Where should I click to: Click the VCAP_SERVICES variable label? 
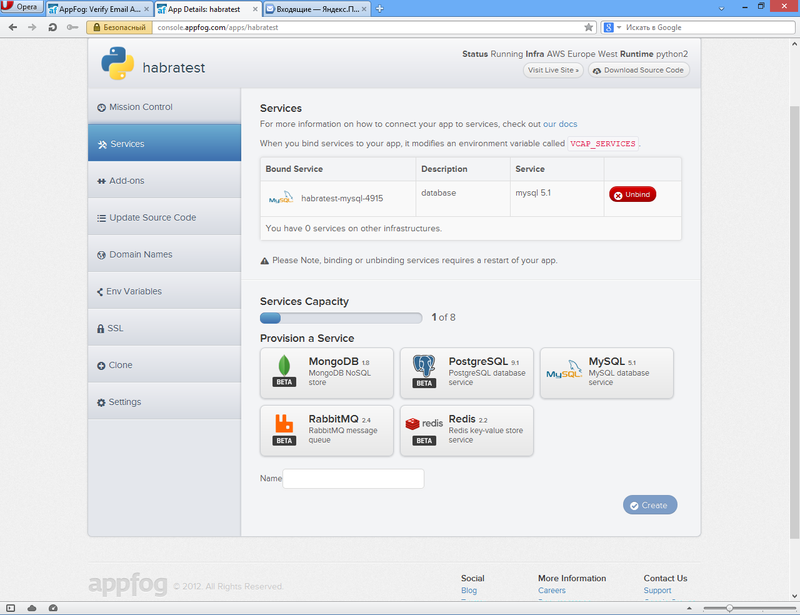603,144
